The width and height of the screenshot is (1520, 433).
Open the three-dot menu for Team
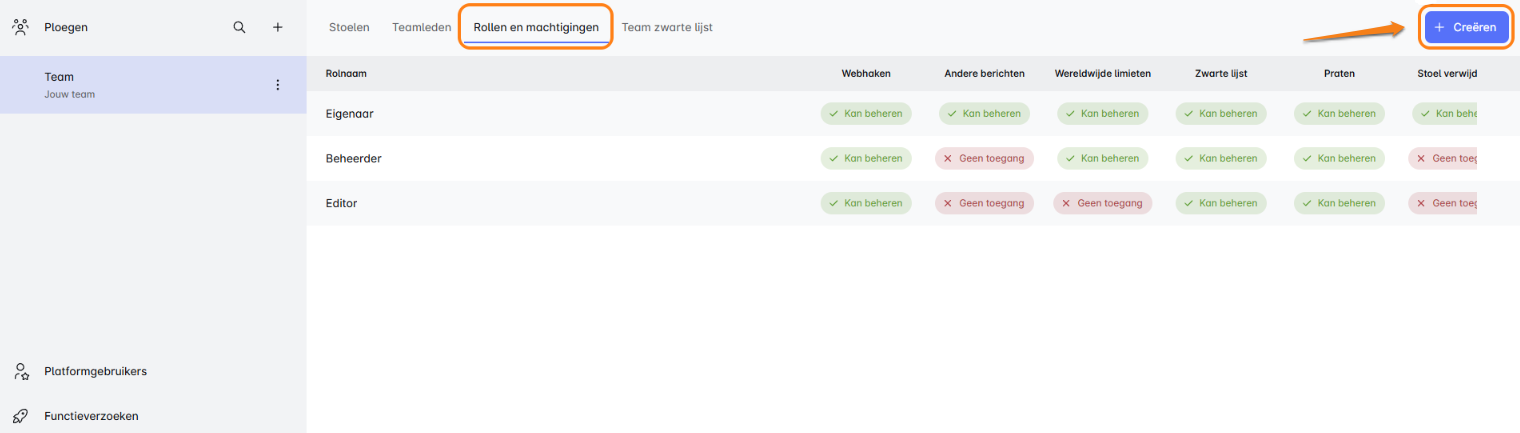278,85
